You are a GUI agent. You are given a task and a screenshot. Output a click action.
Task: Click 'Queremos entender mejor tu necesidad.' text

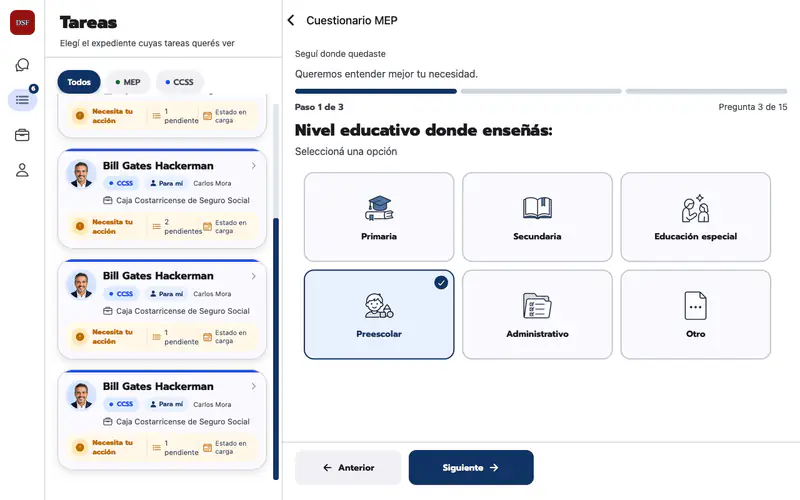tap(386, 74)
